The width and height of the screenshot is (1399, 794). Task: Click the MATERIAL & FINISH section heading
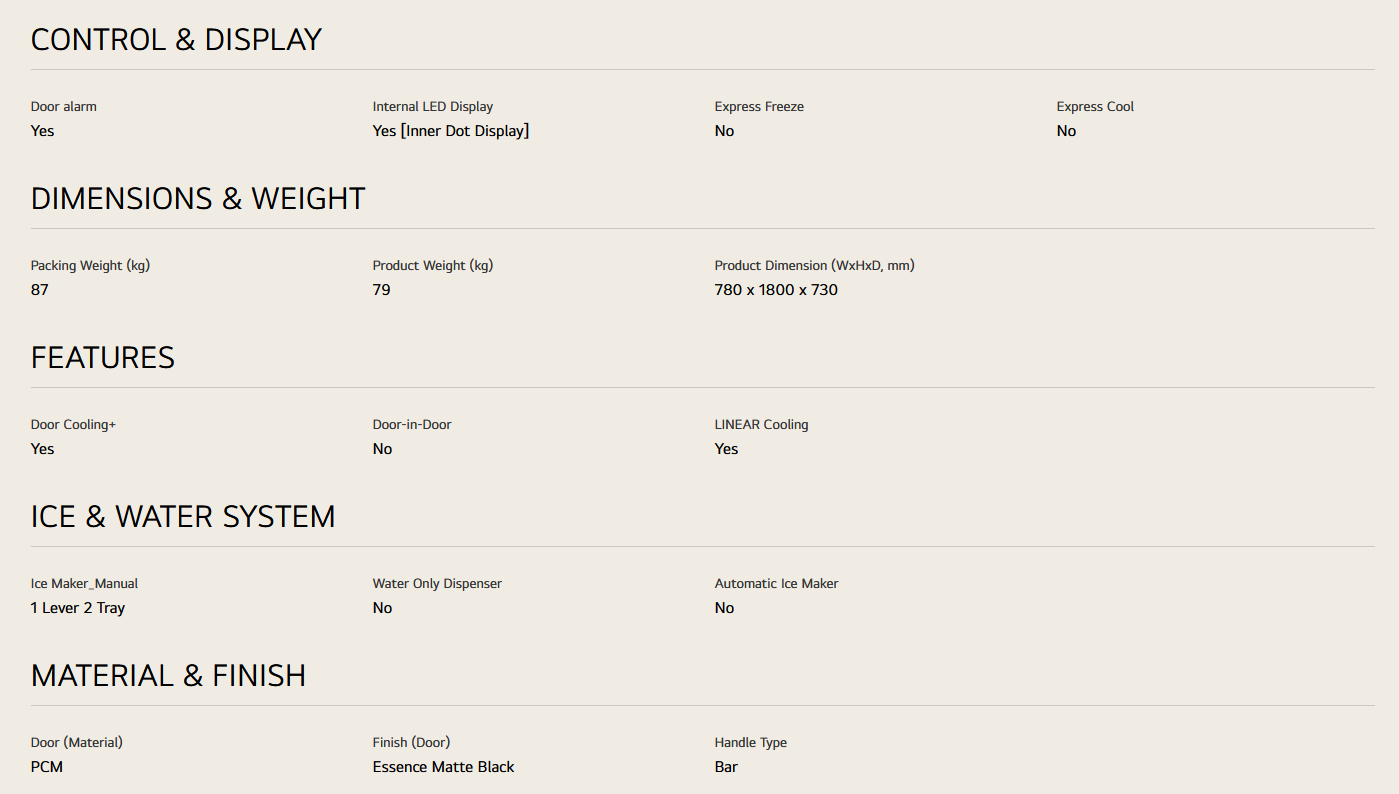click(168, 676)
